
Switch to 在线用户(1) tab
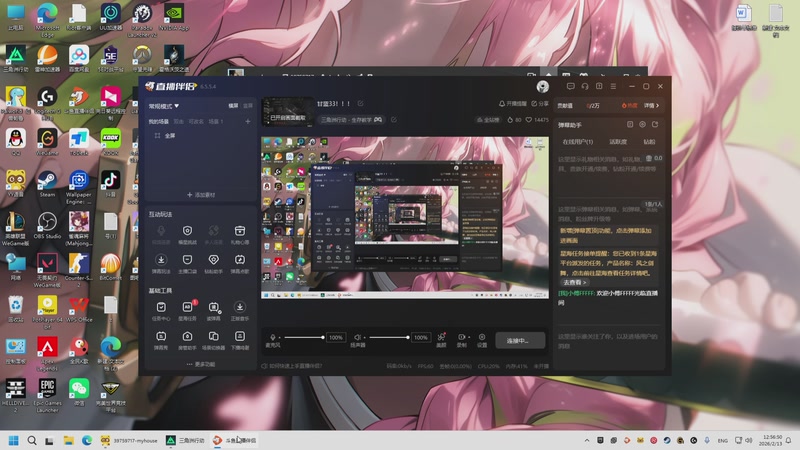tap(578, 142)
